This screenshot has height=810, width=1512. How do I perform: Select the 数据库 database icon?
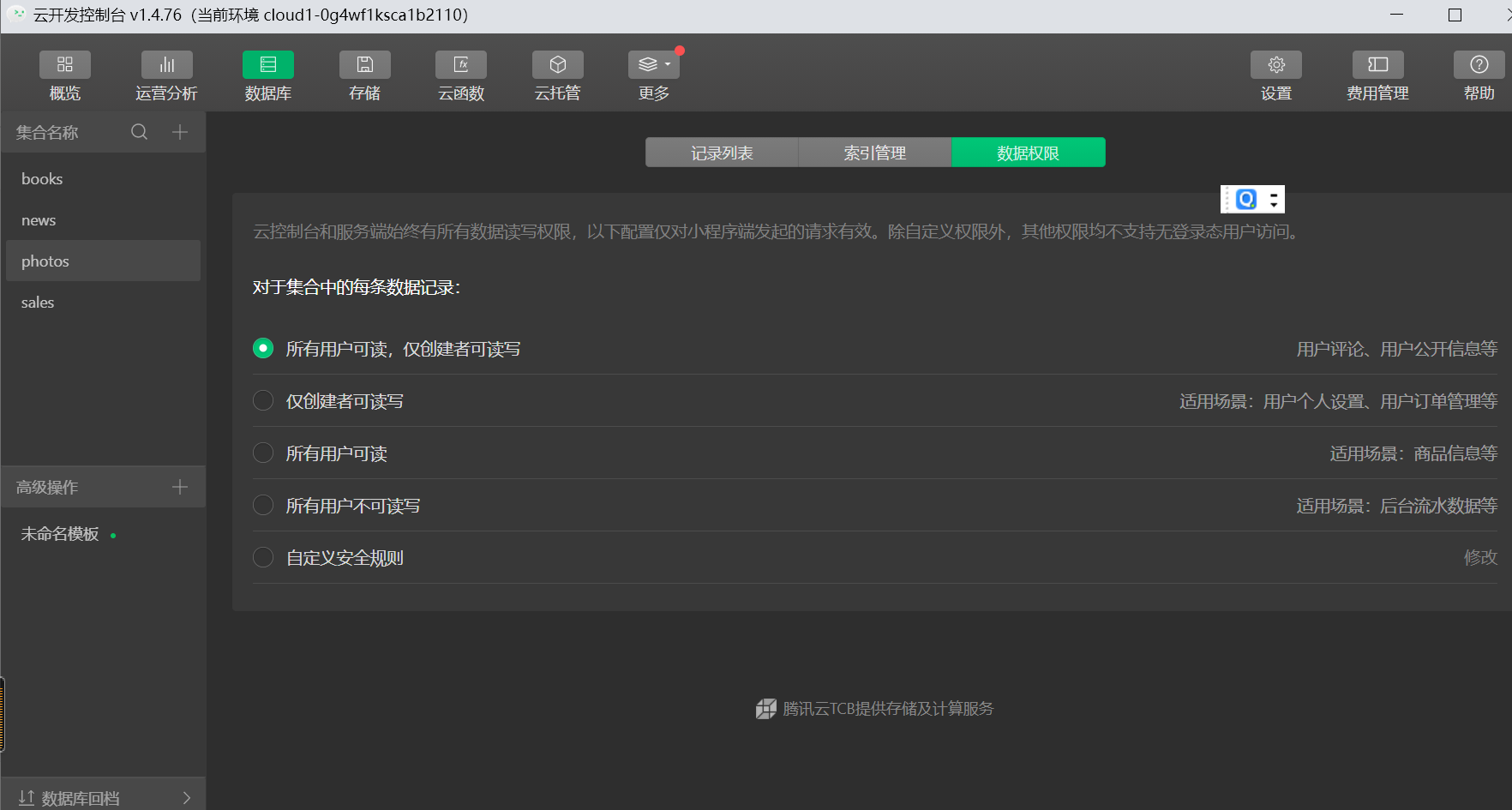(x=268, y=65)
